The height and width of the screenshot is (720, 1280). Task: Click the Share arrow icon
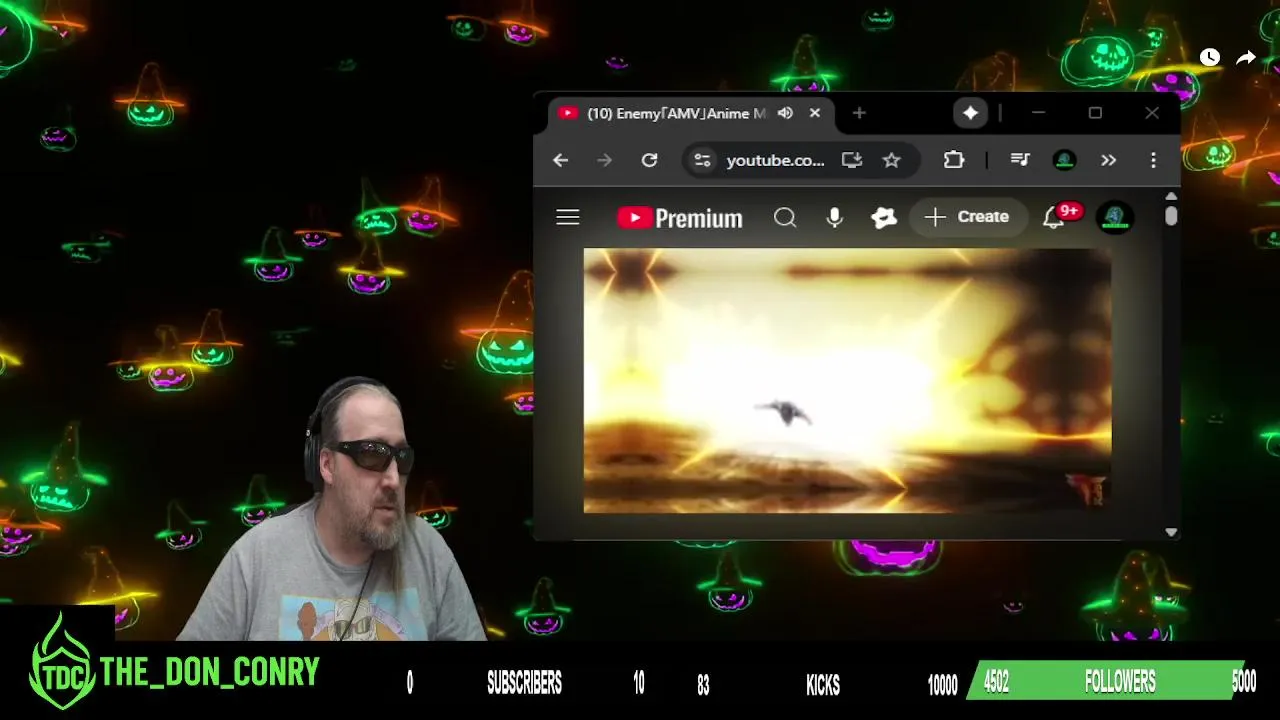coord(1246,58)
